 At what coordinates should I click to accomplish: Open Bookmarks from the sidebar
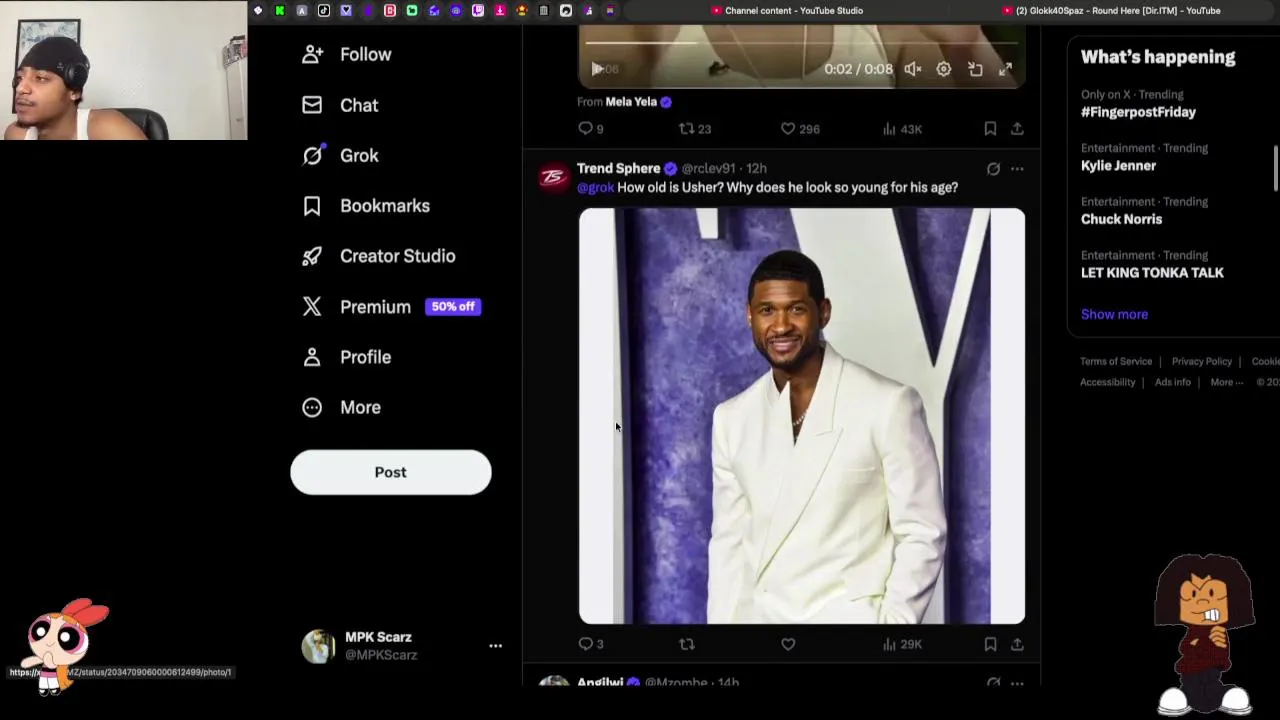coord(366,205)
